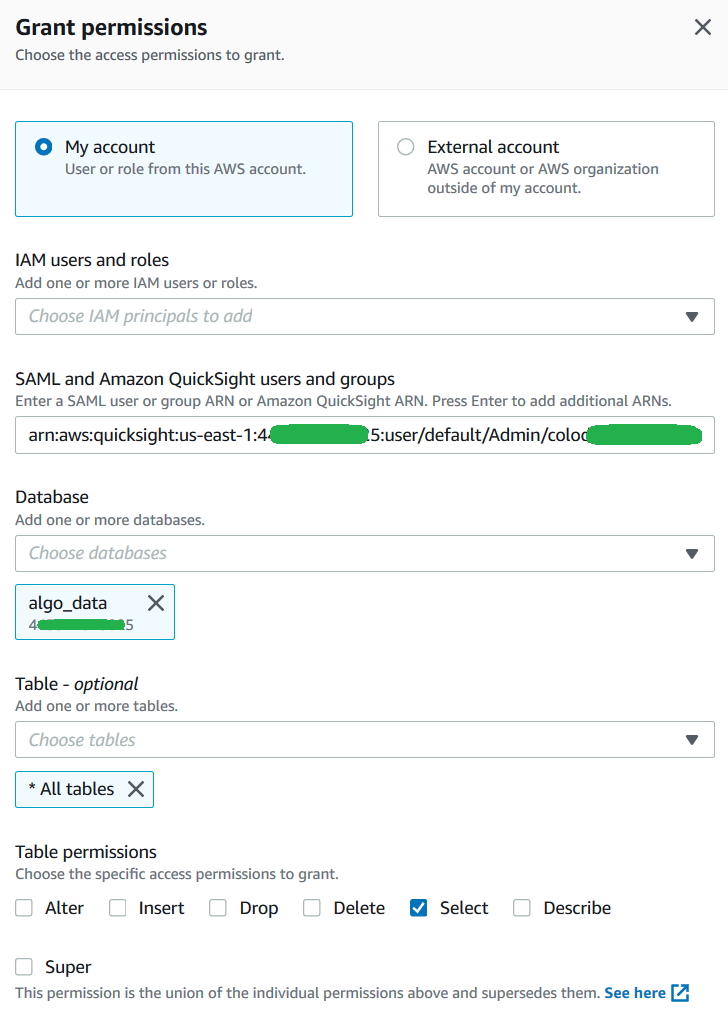Enable the Delete table permission

click(x=312, y=908)
